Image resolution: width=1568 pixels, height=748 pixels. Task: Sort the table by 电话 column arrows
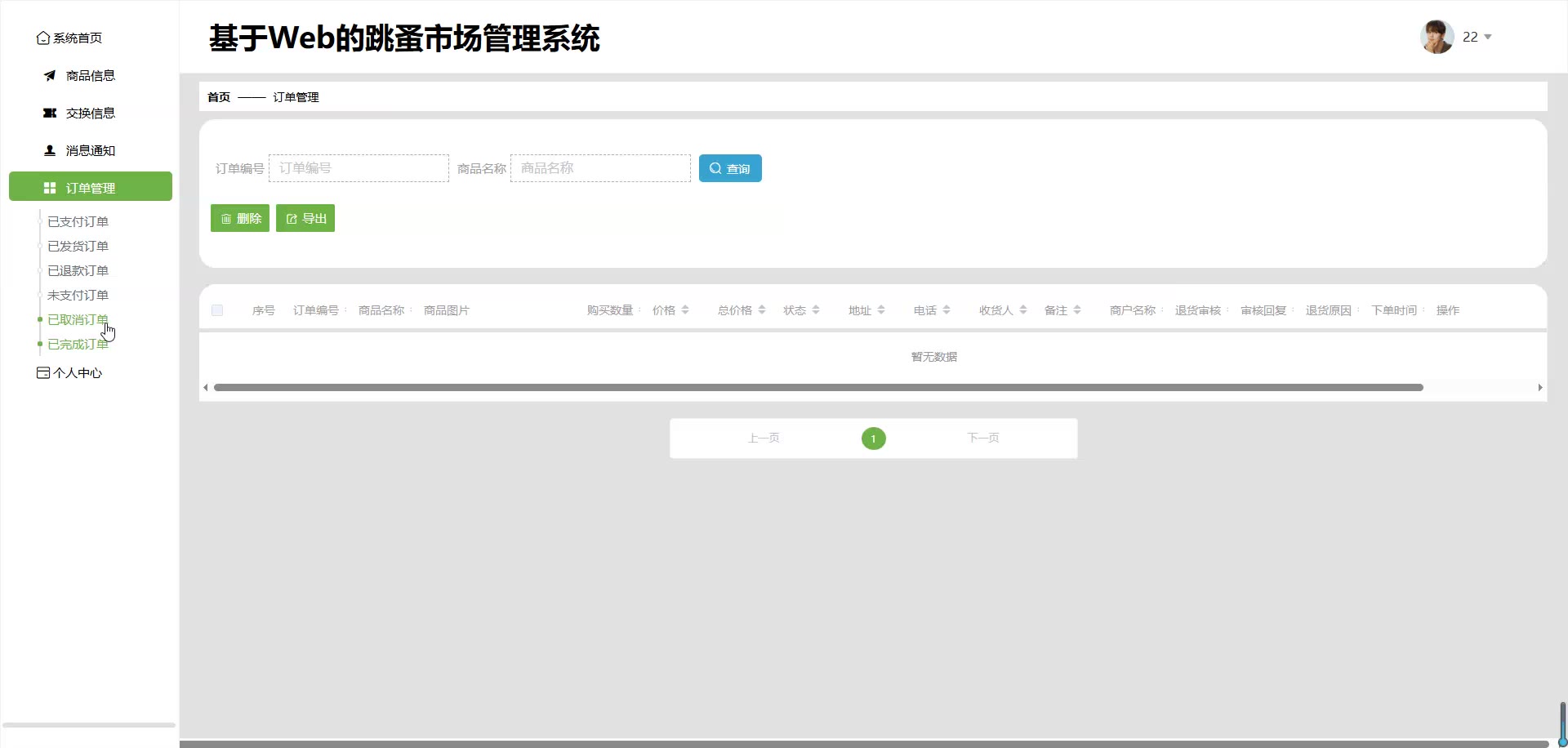(x=947, y=310)
